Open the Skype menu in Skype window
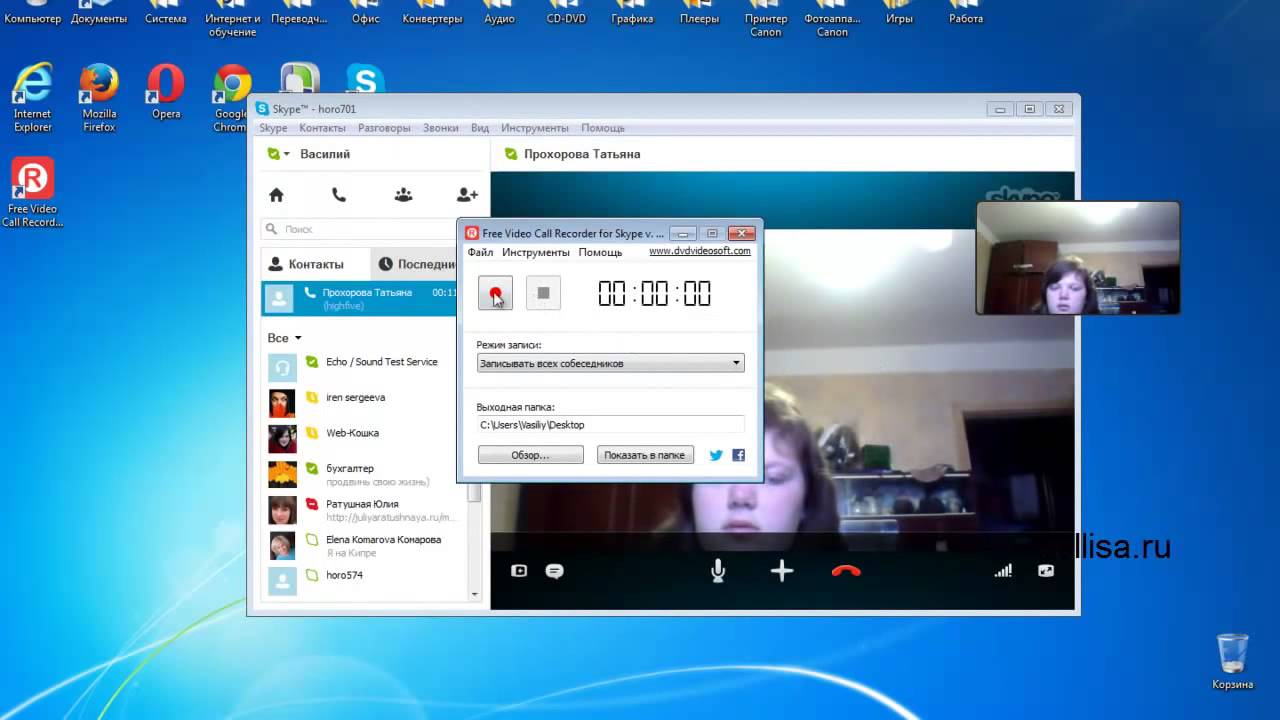This screenshot has width=1280, height=720. click(273, 128)
